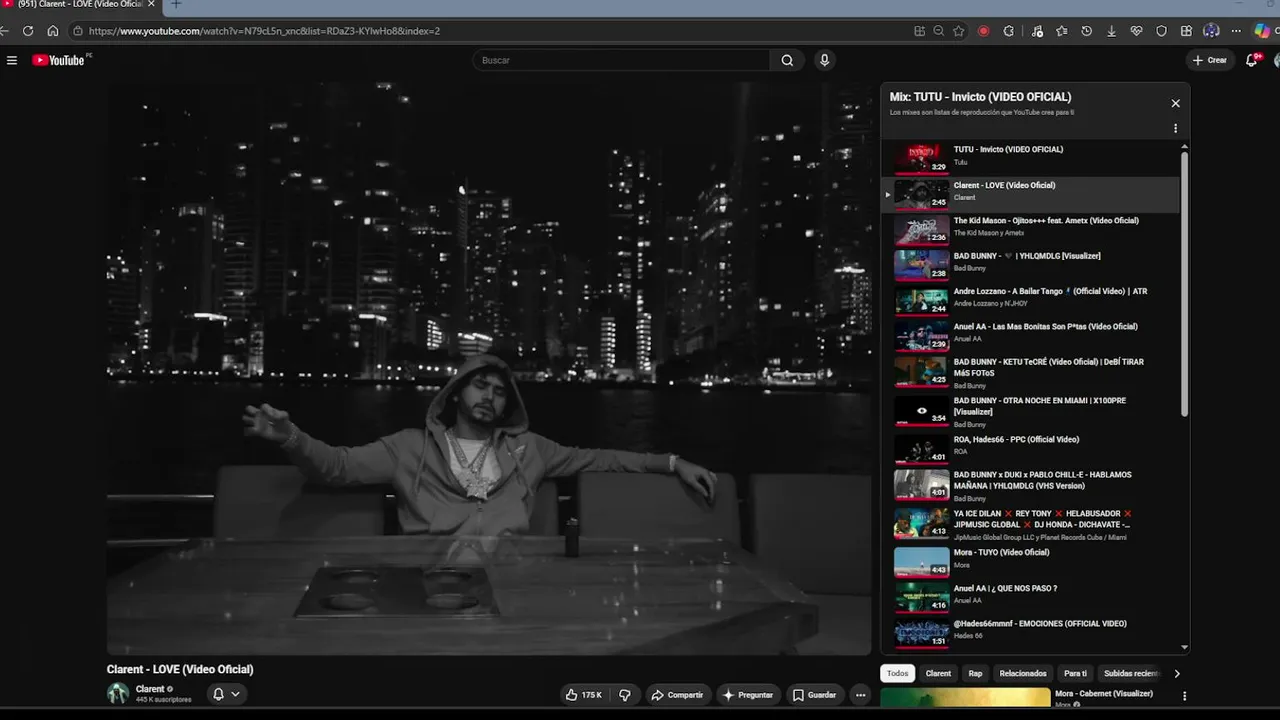
Task: Open the media playback control icon
Action: [1036, 31]
